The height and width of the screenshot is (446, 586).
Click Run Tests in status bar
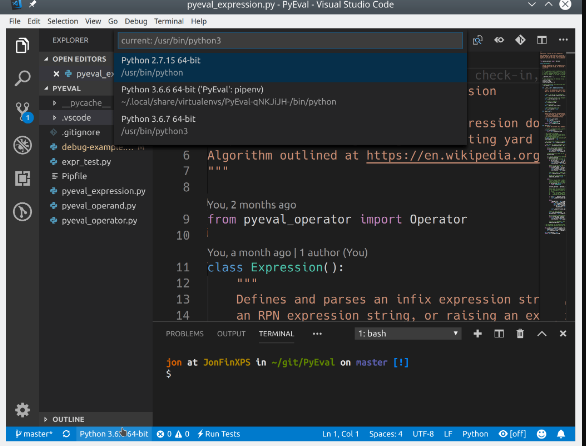(x=219, y=434)
